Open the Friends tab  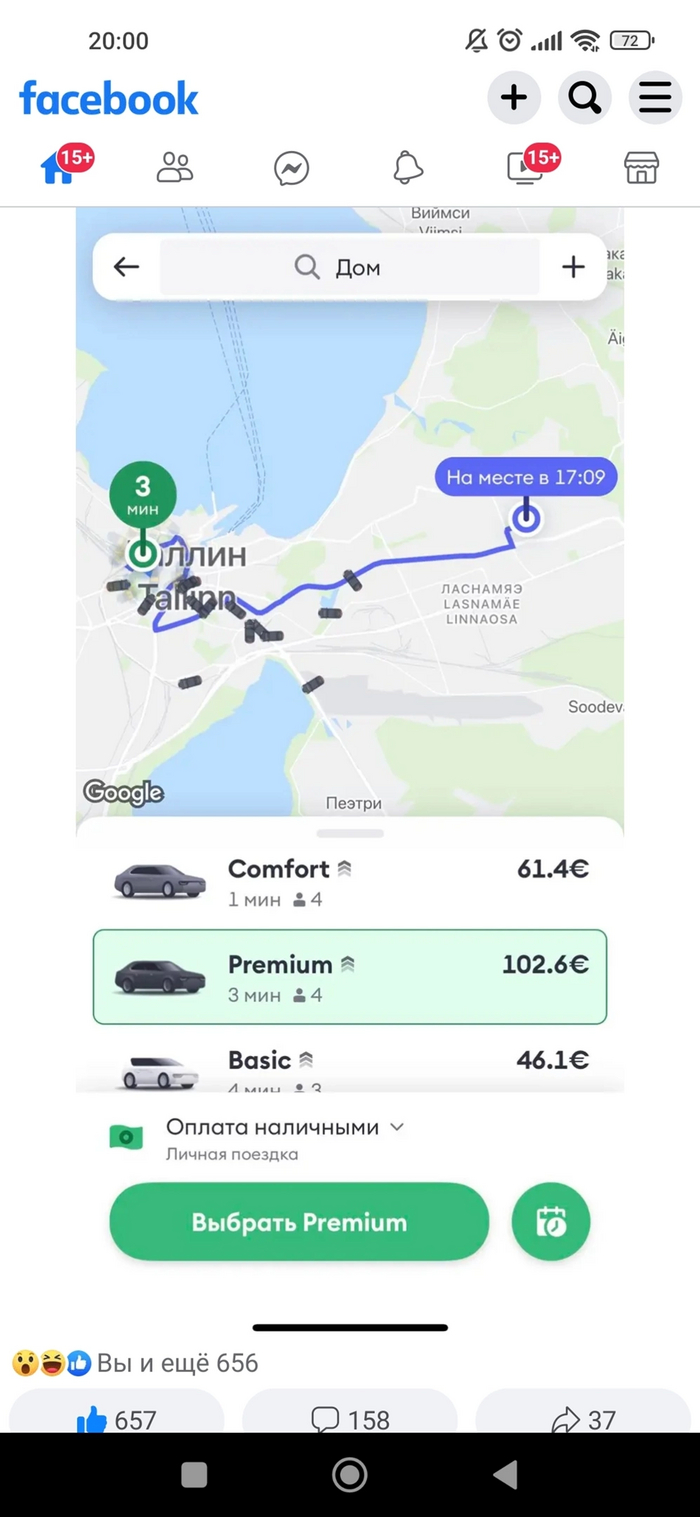point(175,168)
